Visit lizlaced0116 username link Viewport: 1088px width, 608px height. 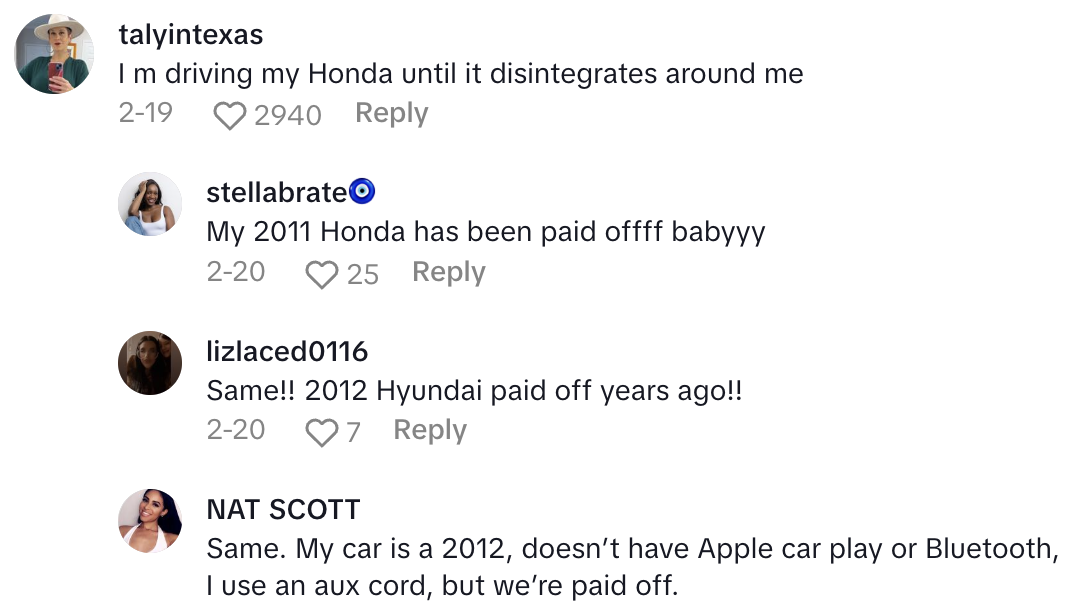point(287,351)
